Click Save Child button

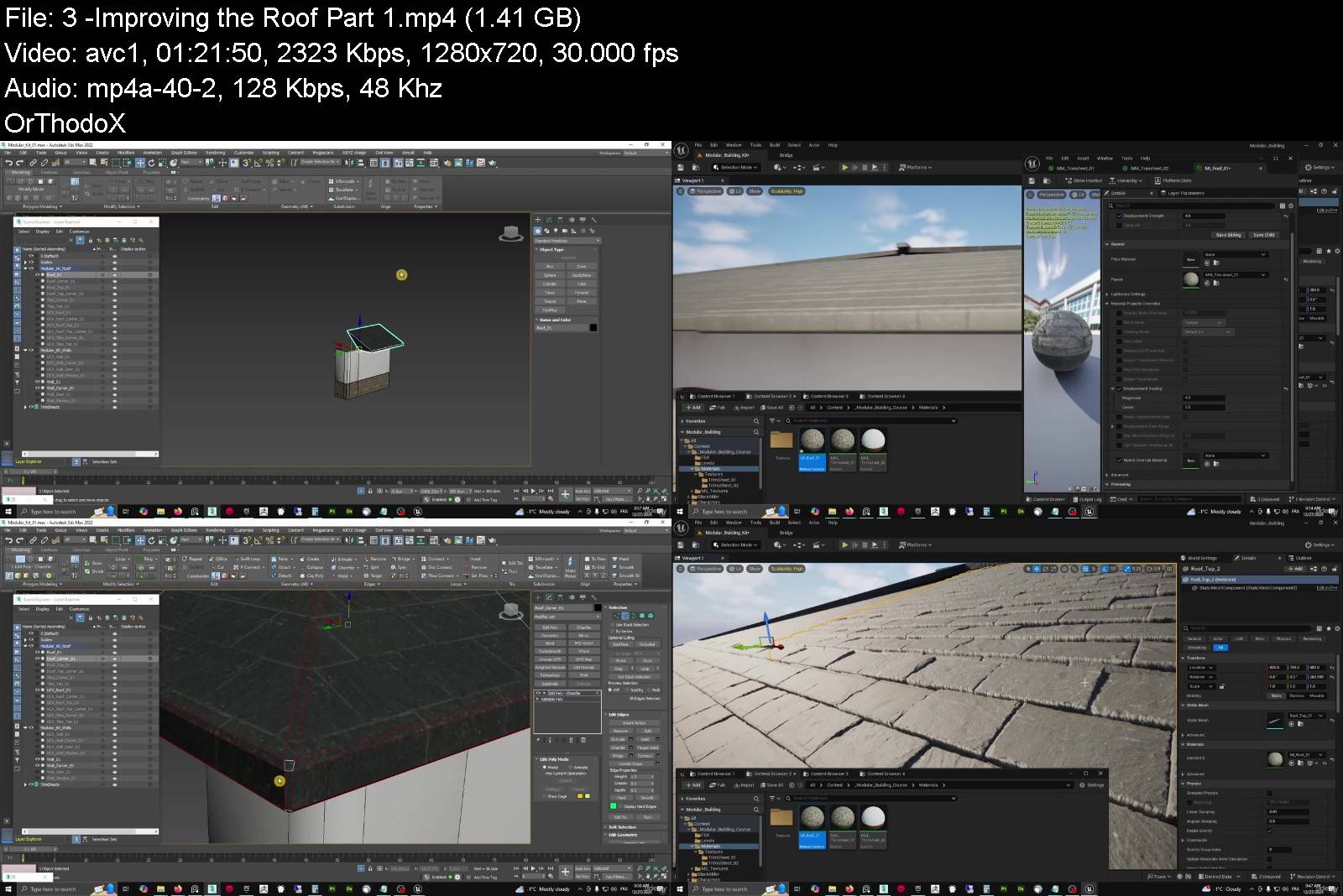pyautogui.click(x=1263, y=235)
